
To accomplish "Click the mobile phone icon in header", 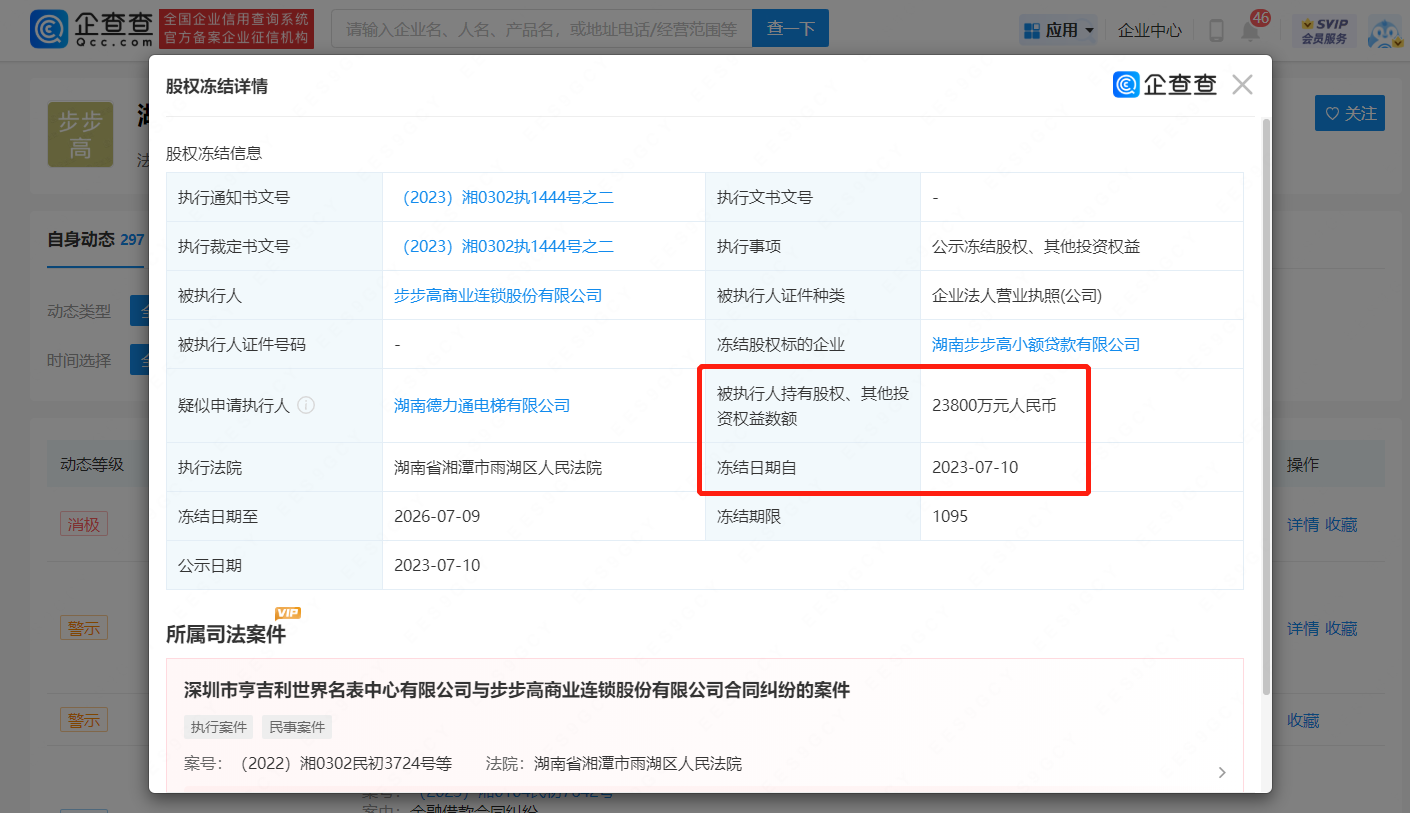I will [1216, 30].
